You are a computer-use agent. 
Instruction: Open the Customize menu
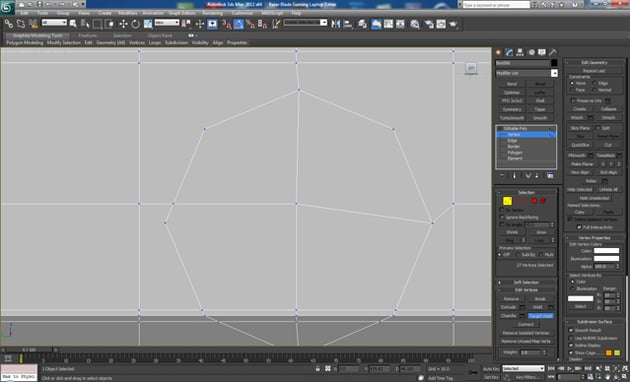click(242, 13)
